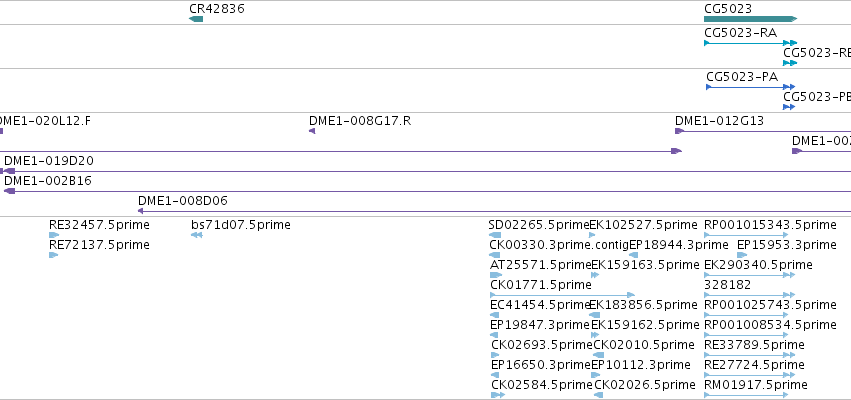Click the DME1-008G17.R marker glyph
The width and height of the screenshot is (851, 400).
[312, 131]
